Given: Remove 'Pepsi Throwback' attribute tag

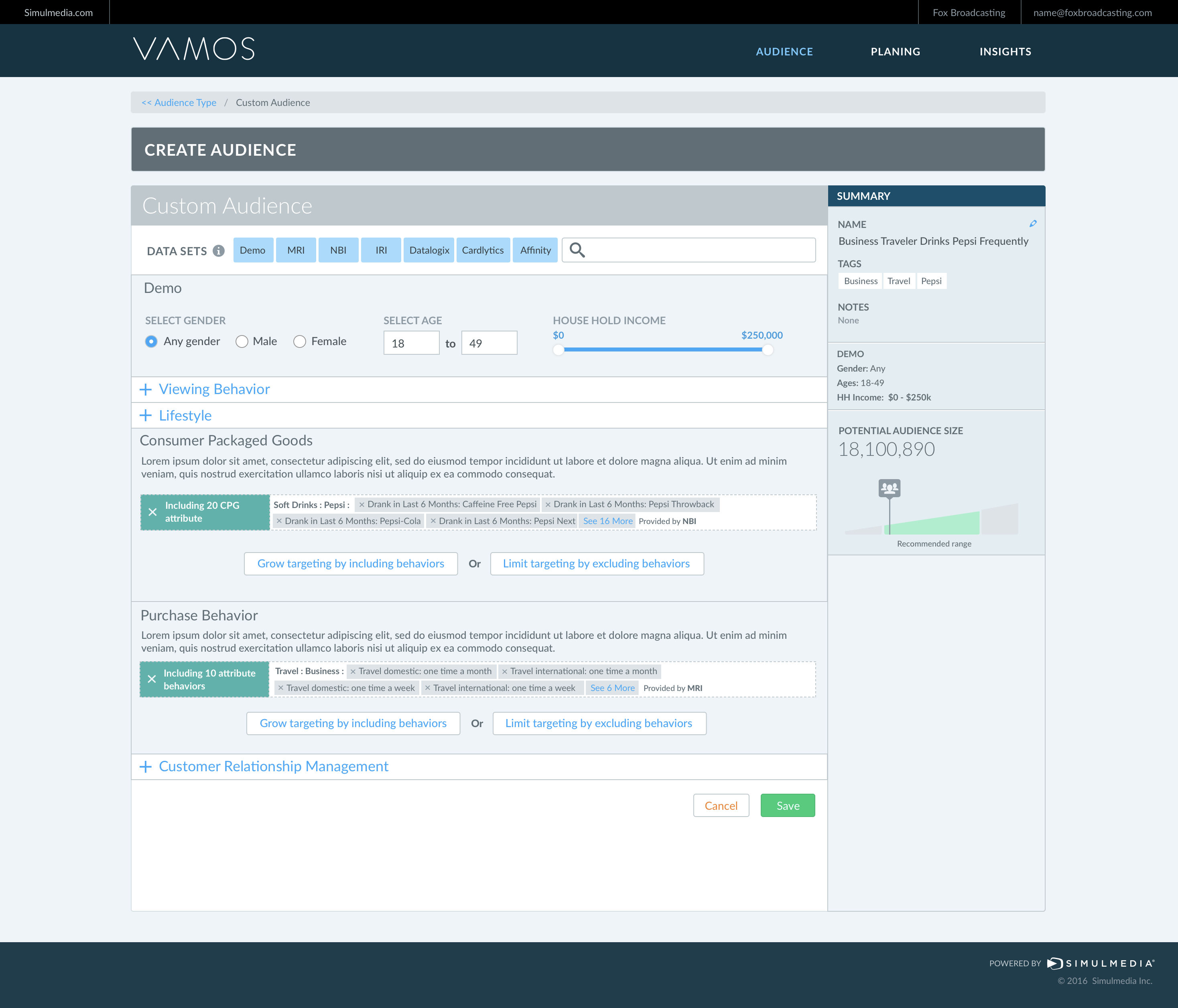Looking at the screenshot, I should point(548,504).
